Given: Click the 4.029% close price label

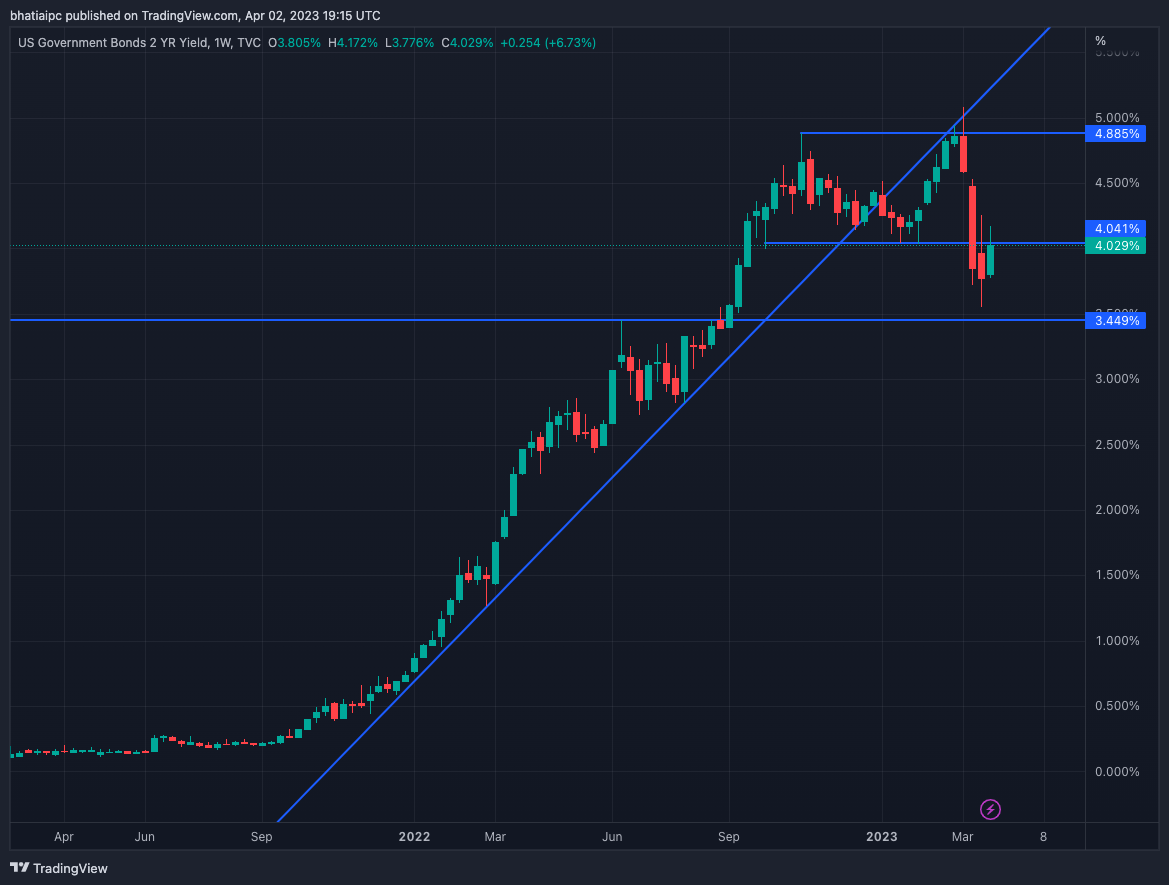Looking at the screenshot, I should coord(1115,244).
